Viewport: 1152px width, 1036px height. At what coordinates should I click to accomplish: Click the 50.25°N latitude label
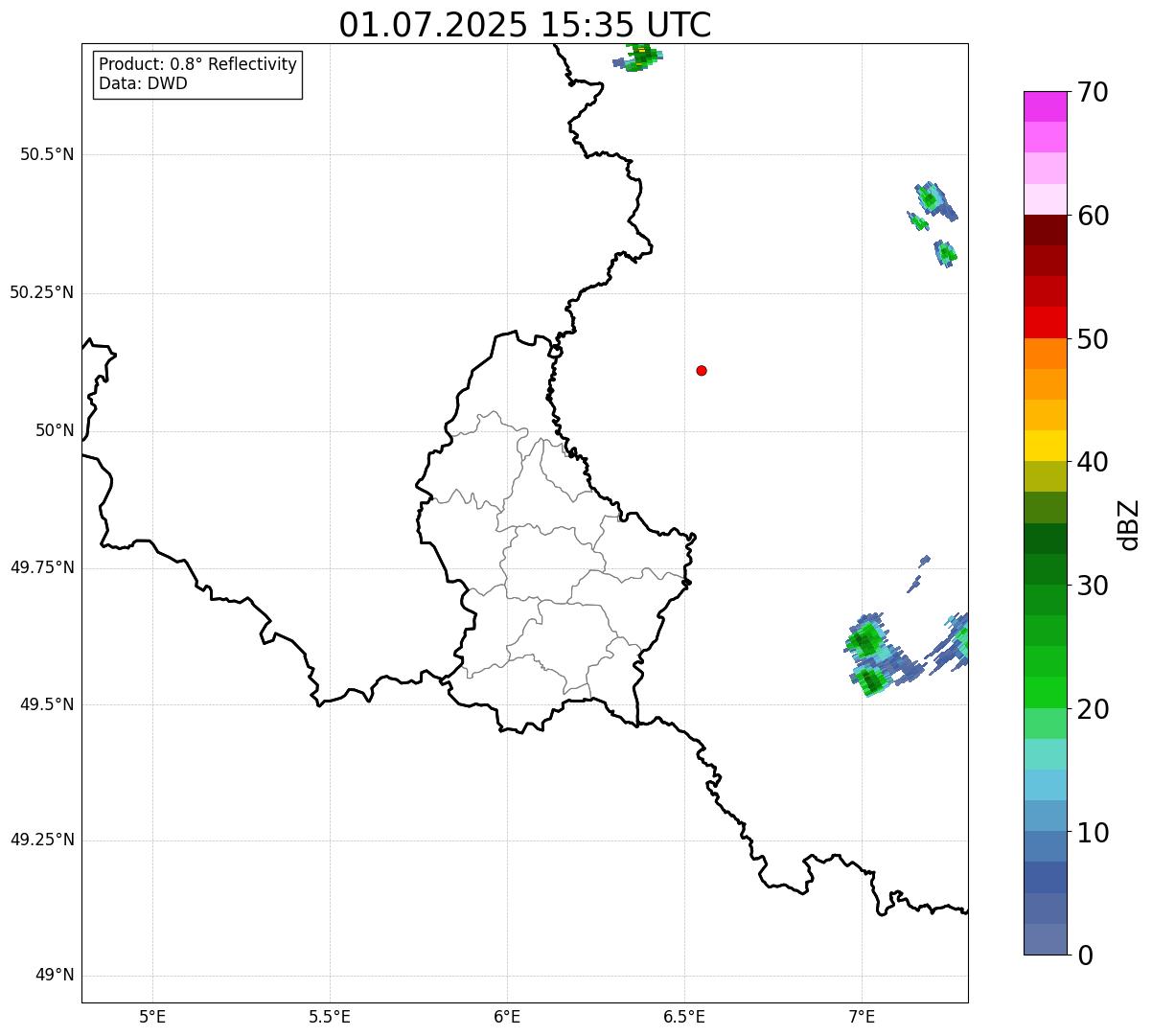(x=42, y=292)
